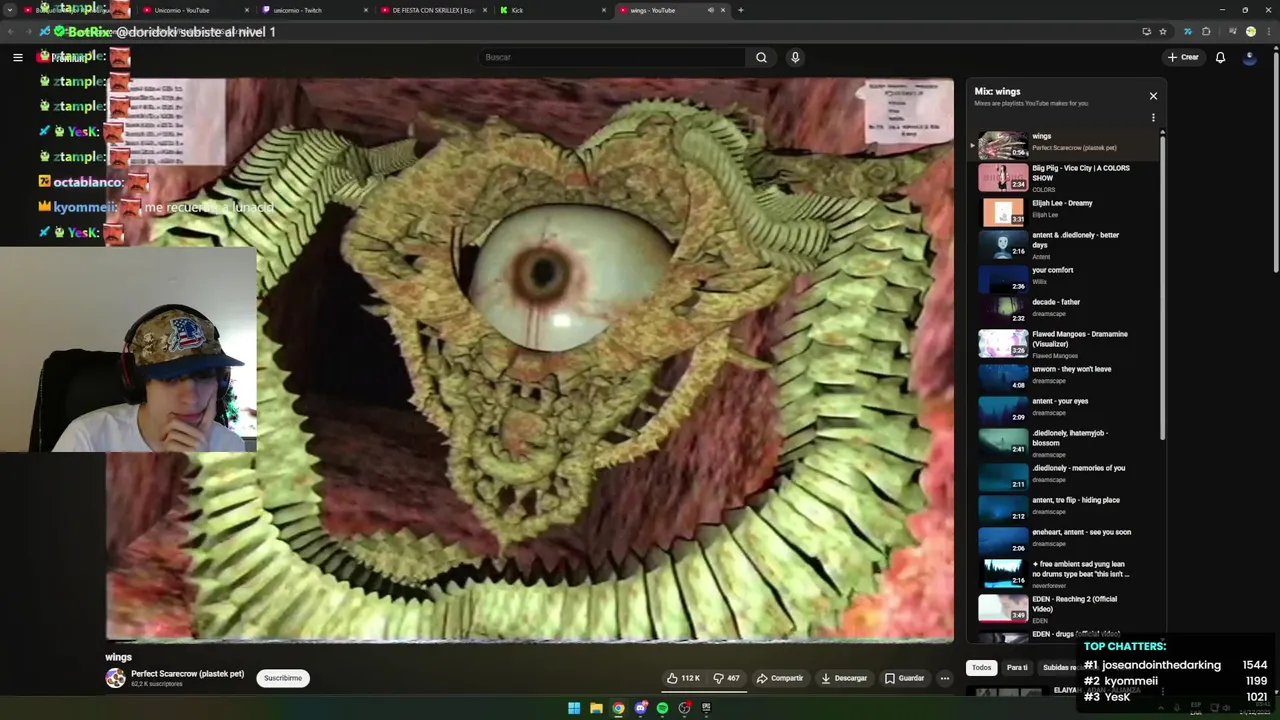Click the Descargar download button

click(844, 678)
